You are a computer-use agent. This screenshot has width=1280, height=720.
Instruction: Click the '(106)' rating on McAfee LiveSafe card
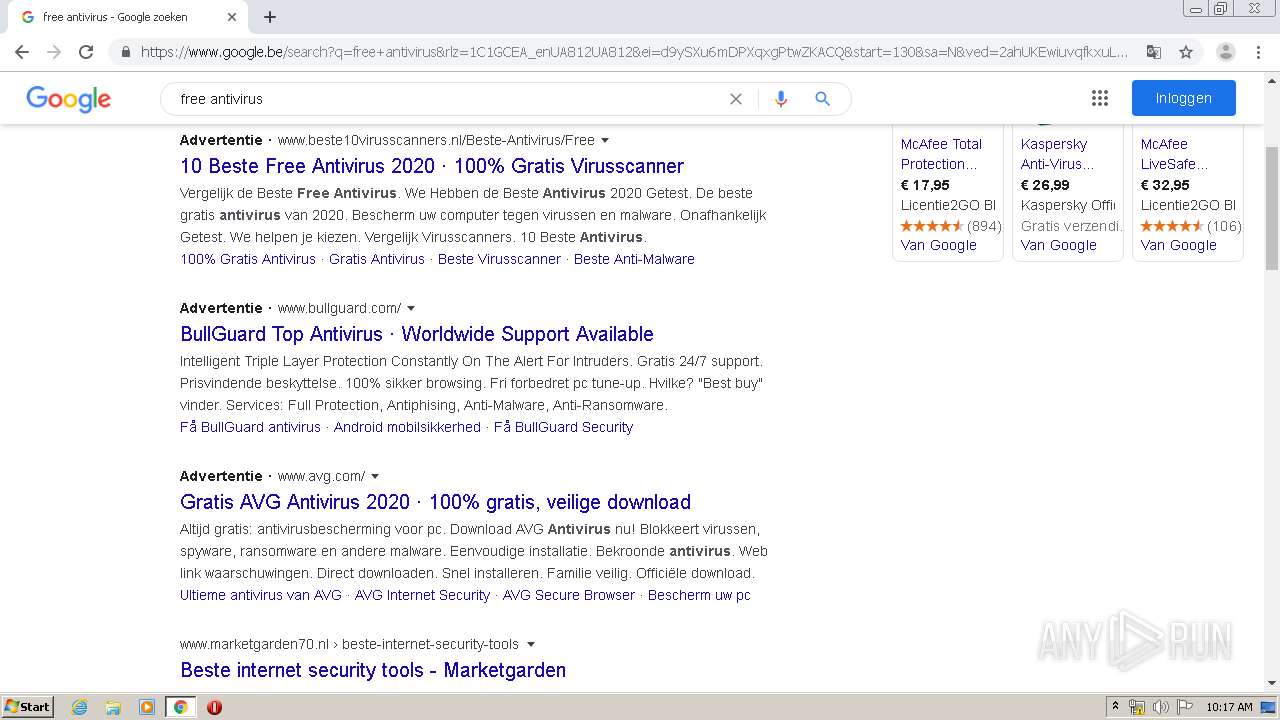[1224, 226]
